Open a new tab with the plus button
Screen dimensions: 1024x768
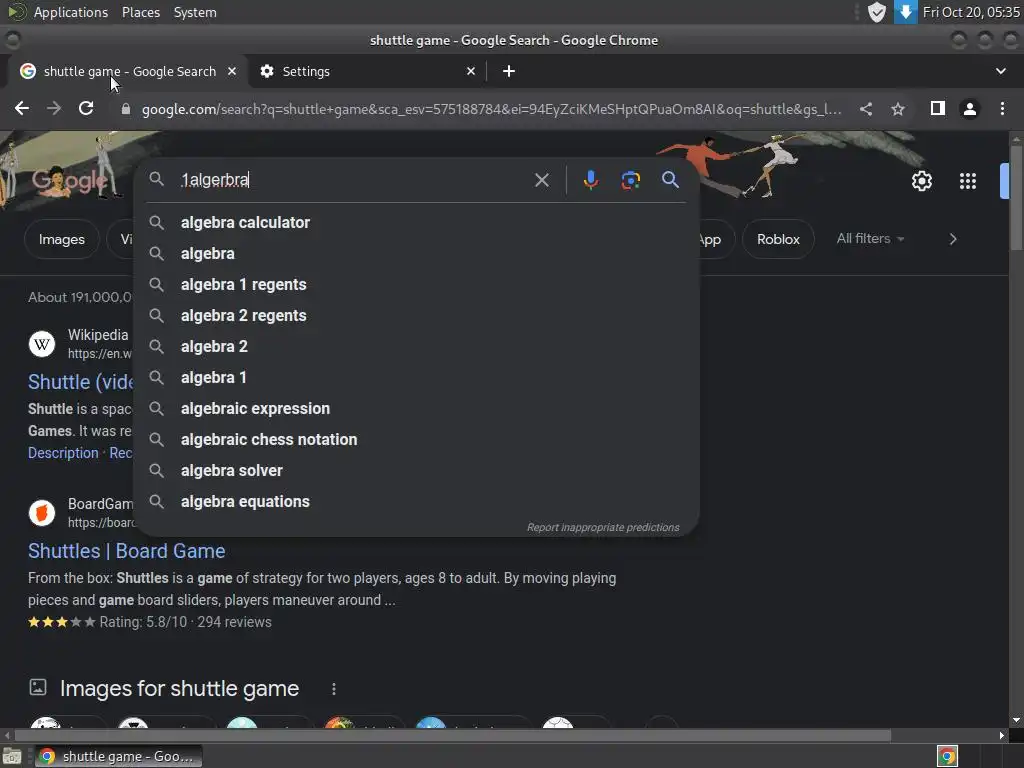[509, 71]
